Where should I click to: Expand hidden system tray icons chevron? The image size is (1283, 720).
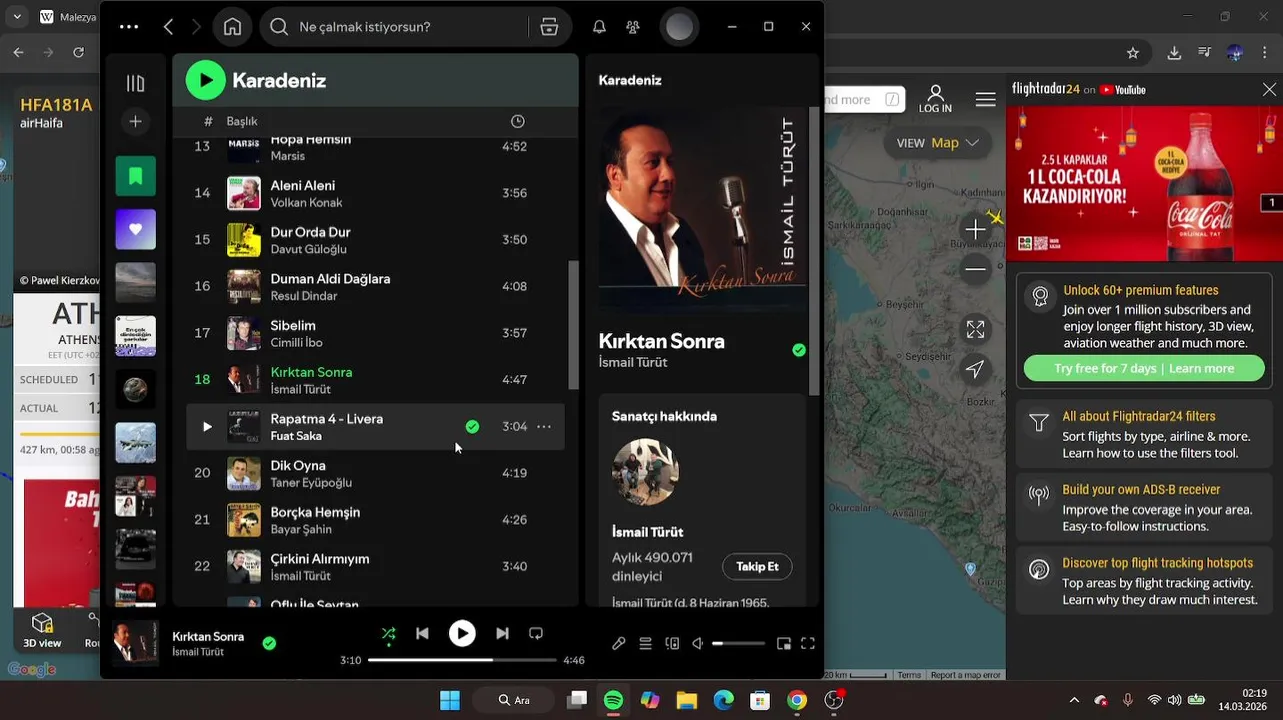(x=1074, y=700)
